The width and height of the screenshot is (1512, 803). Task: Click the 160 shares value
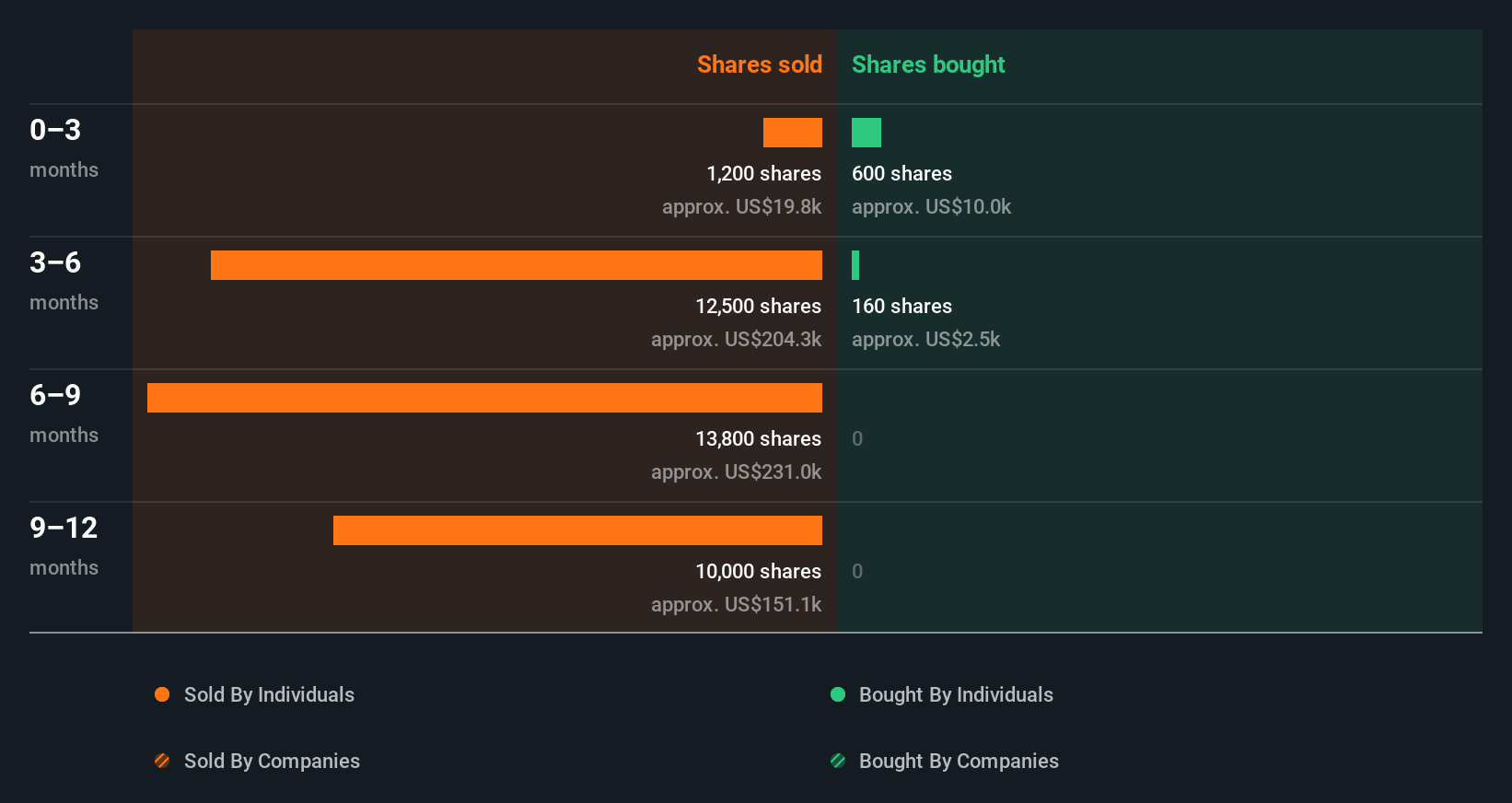(x=901, y=306)
